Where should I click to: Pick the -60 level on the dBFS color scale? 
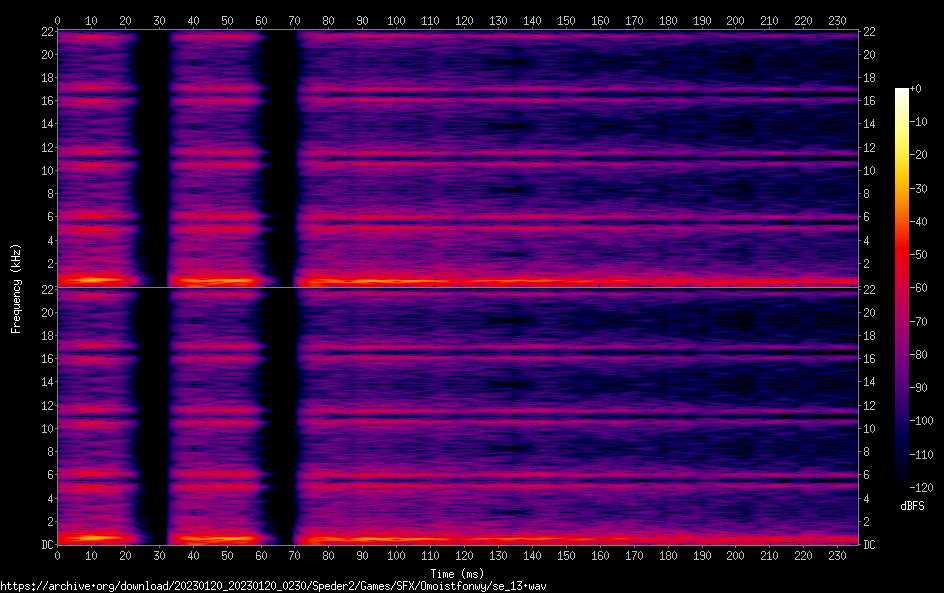pos(915,289)
